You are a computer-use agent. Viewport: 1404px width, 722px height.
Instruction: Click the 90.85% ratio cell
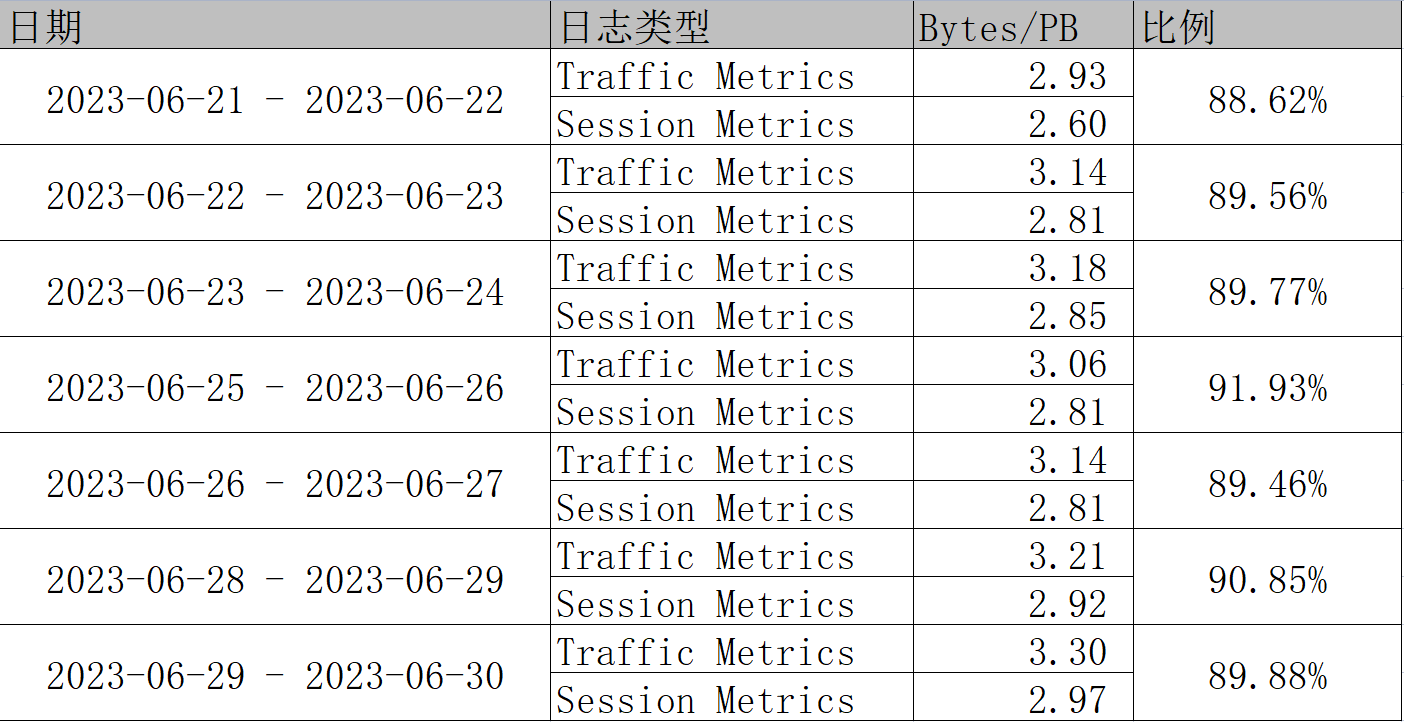tap(1267, 580)
